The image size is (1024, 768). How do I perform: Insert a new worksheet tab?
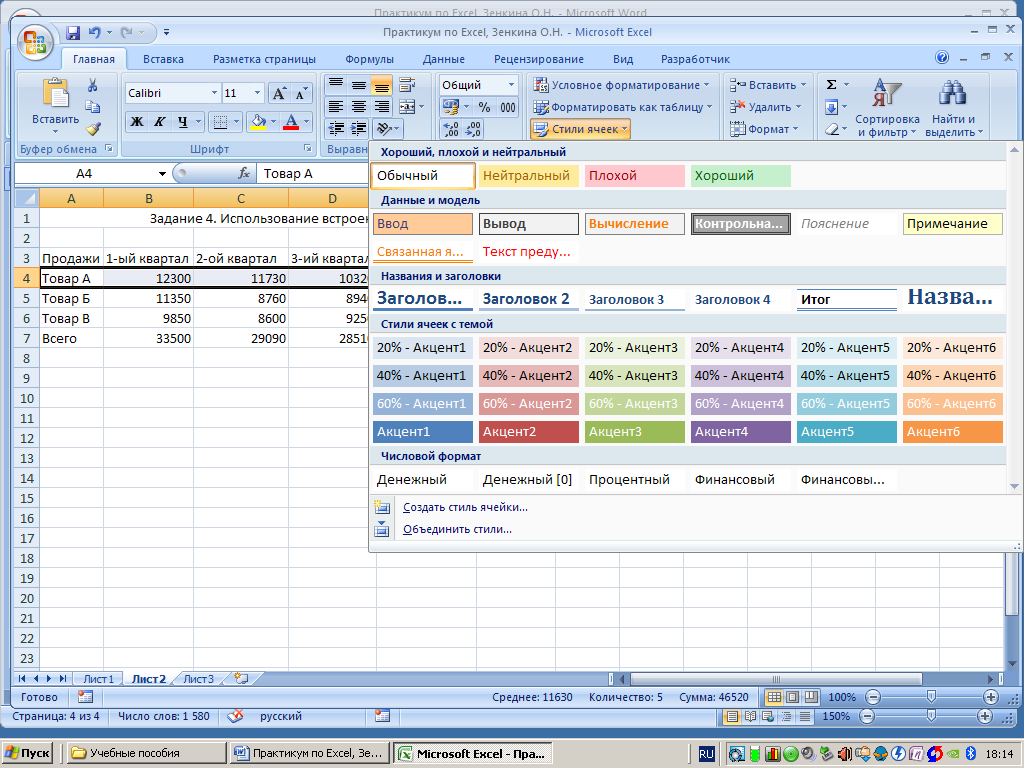pos(241,679)
